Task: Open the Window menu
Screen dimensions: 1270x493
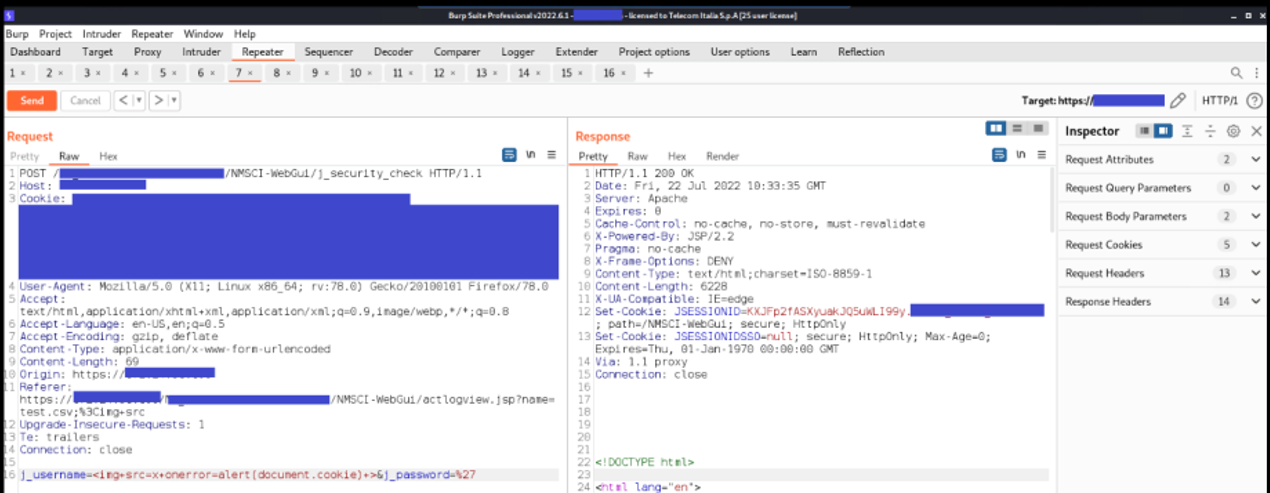Action: 204,34
